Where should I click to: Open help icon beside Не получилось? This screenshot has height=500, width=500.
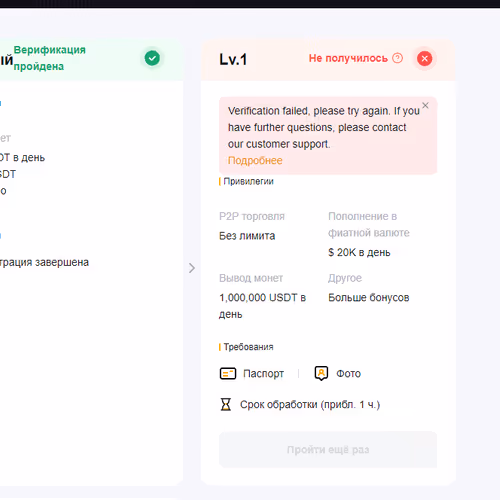coord(397,58)
